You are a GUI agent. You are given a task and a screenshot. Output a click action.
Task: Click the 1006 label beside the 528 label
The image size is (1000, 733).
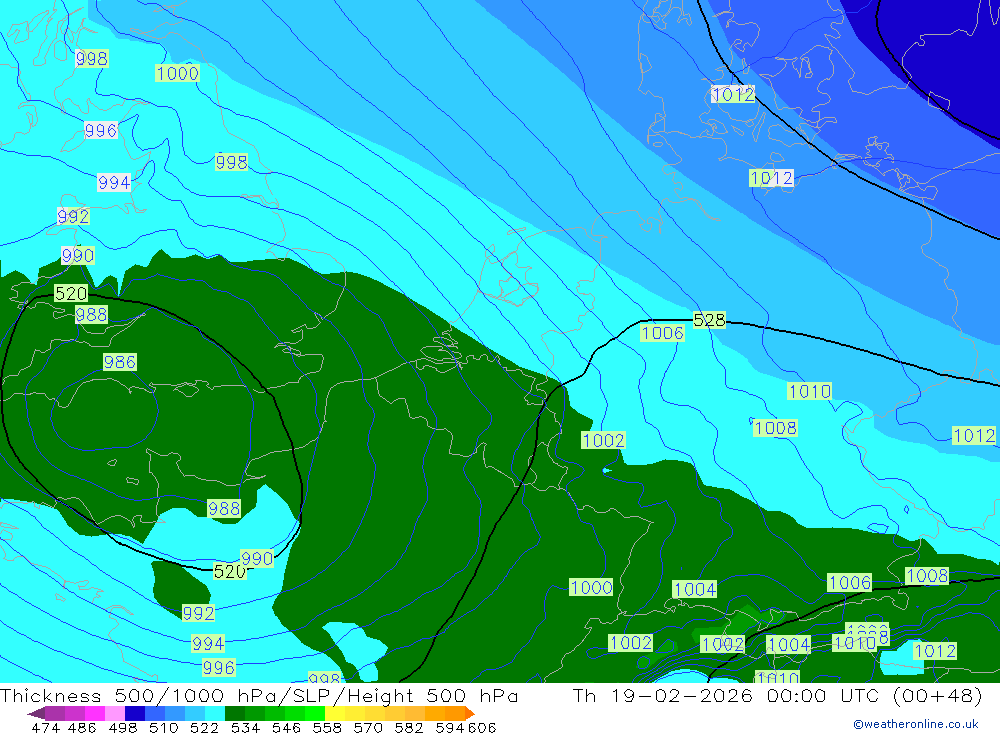click(x=663, y=333)
